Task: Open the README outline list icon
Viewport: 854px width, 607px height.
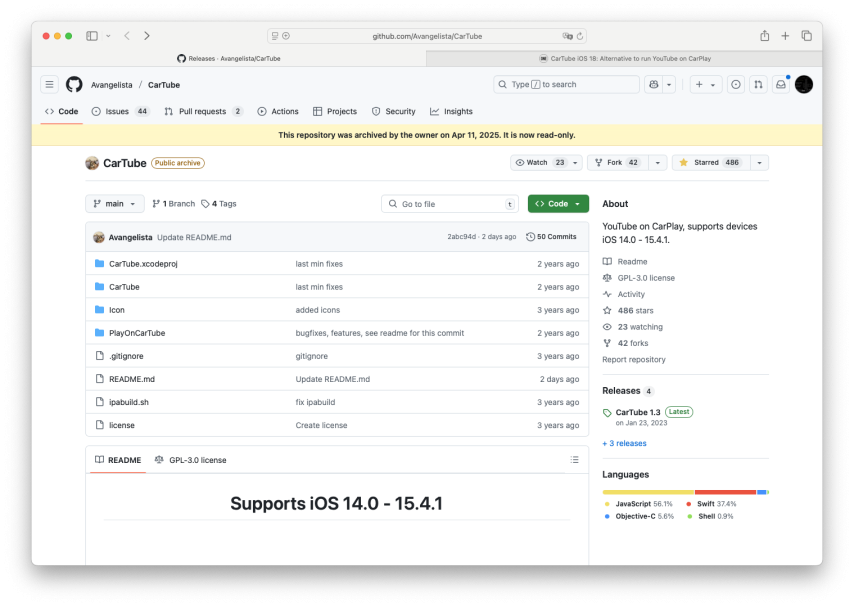Action: point(575,460)
